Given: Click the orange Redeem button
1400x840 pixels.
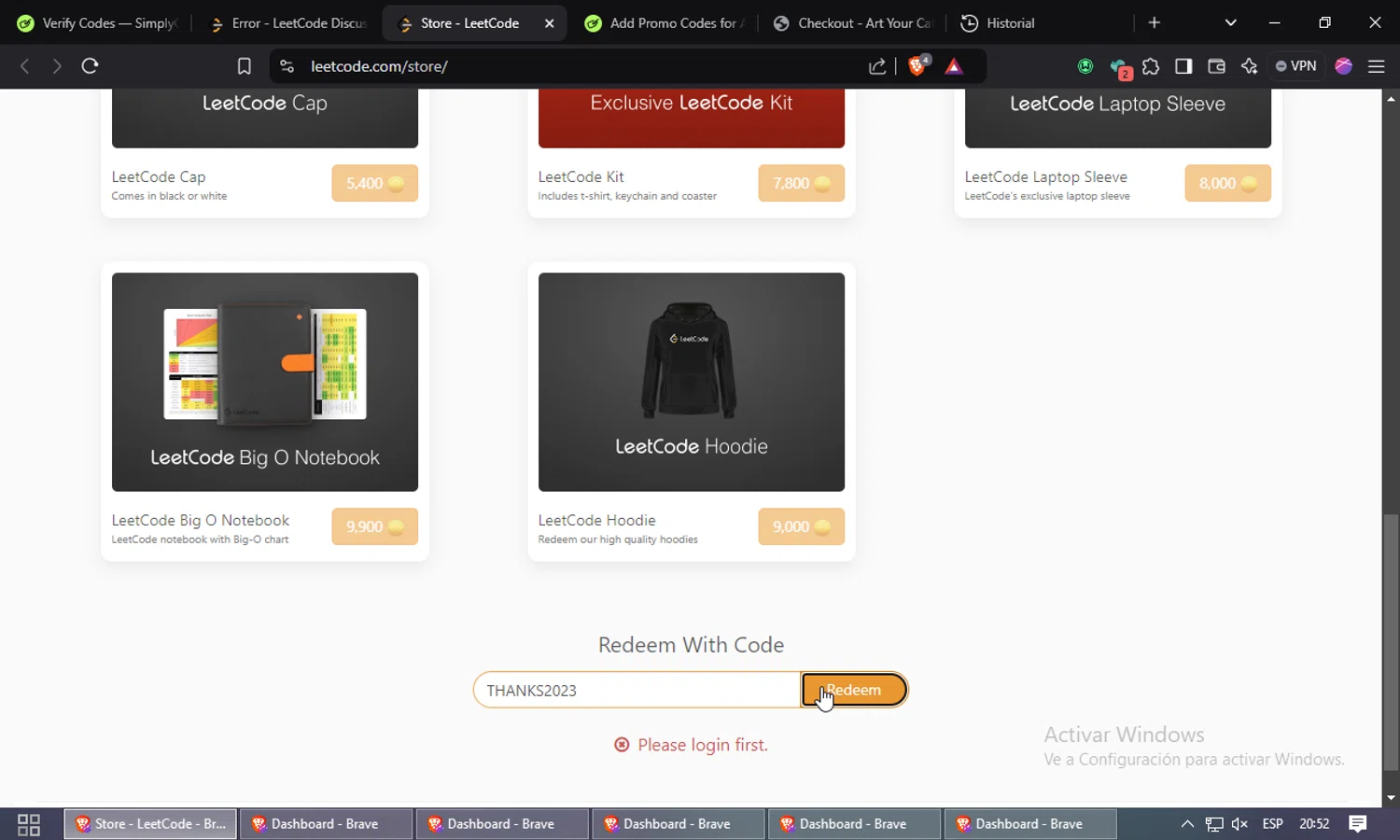Looking at the screenshot, I should point(854,690).
